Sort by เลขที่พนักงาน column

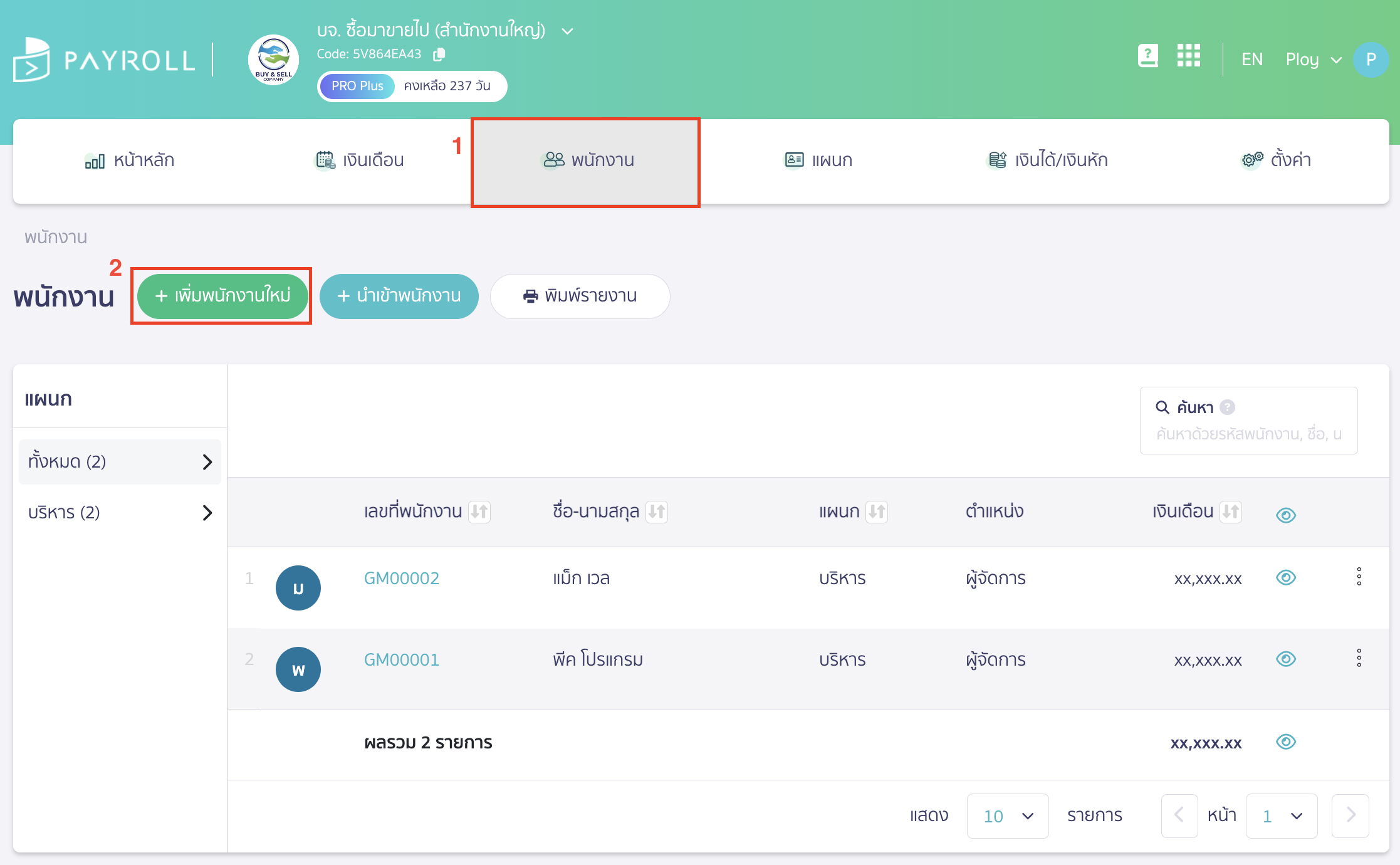pyautogui.click(x=480, y=511)
